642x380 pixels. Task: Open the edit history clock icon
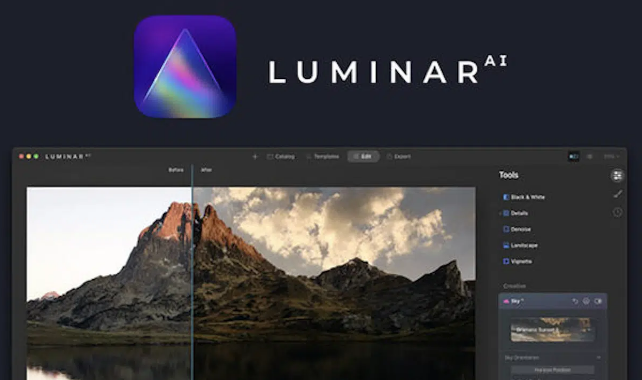click(617, 212)
